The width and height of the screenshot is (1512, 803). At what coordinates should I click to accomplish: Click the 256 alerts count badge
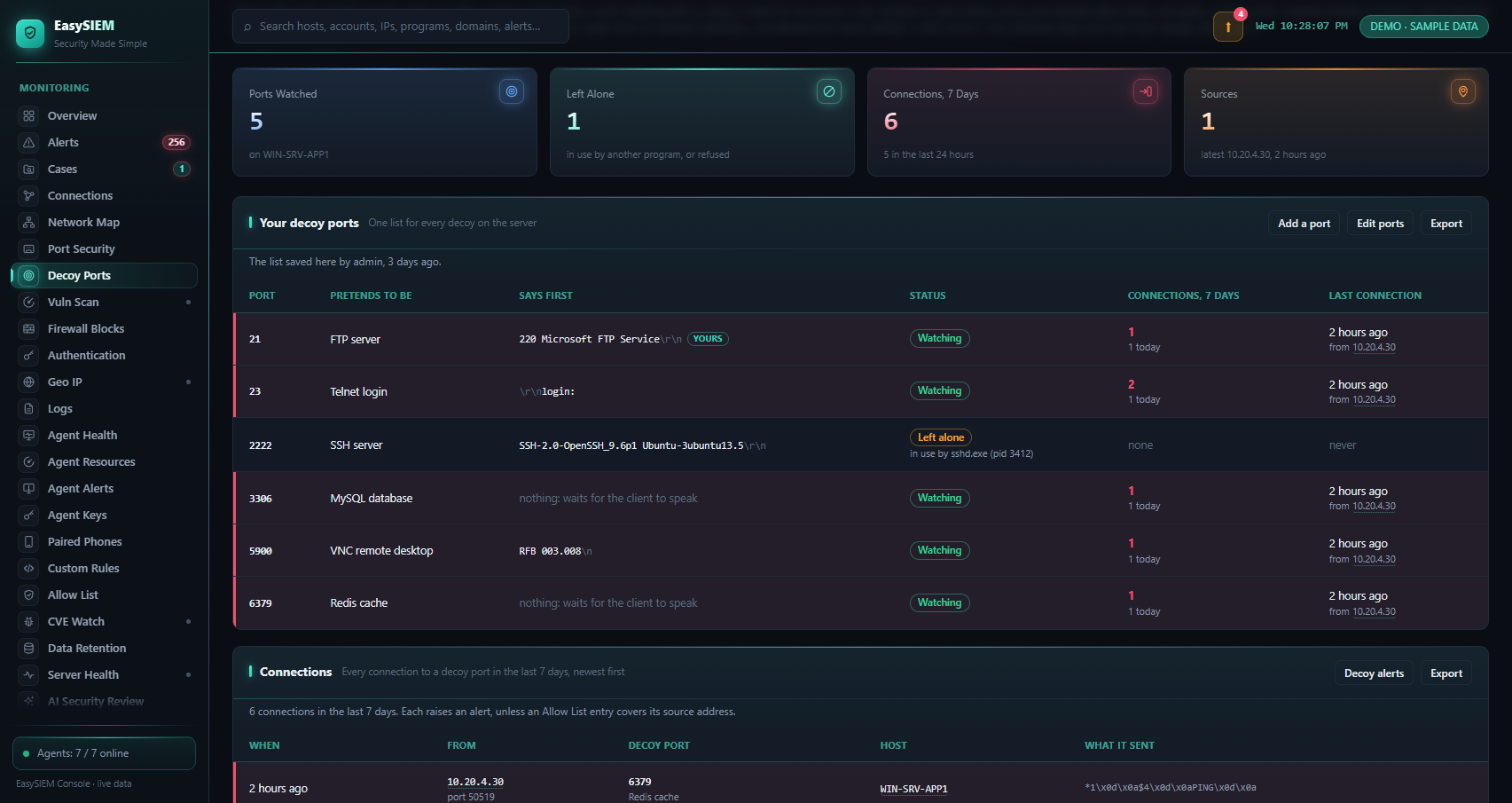[x=176, y=142]
